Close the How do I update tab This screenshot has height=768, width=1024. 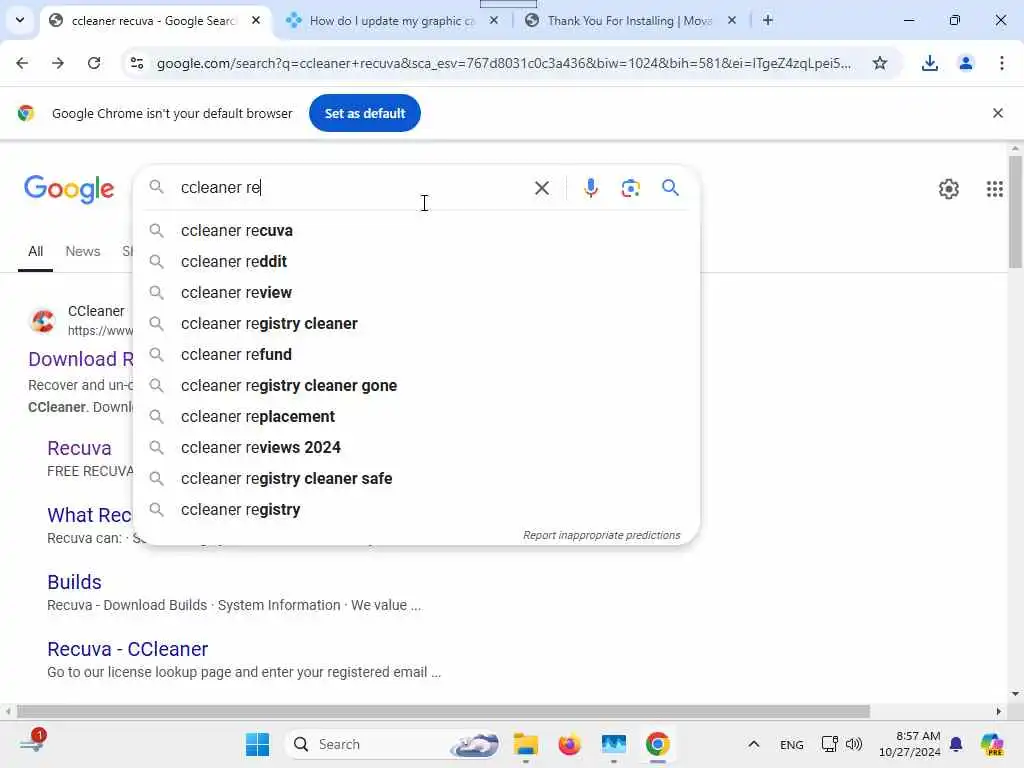click(x=494, y=21)
